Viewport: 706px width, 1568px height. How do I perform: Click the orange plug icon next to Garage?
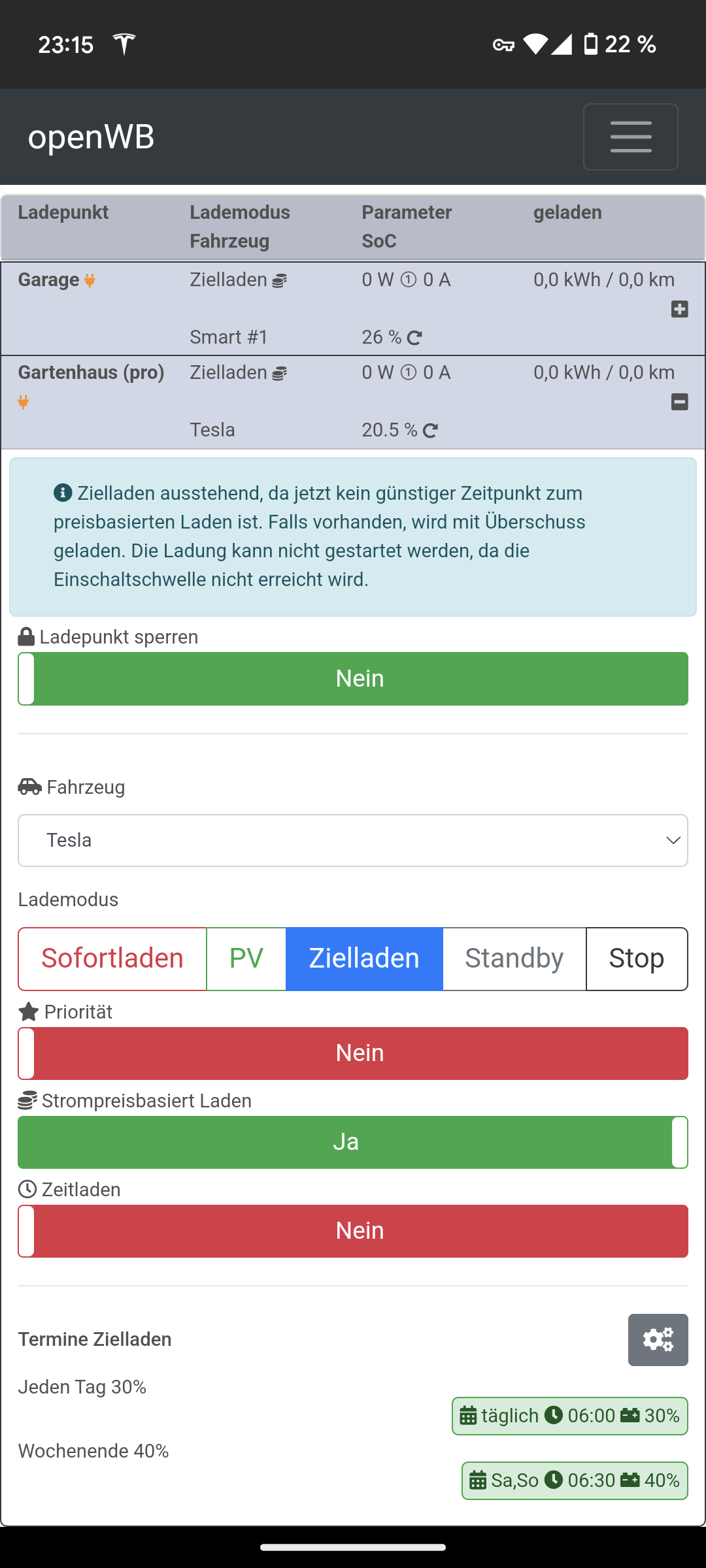[x=90, y=280]
